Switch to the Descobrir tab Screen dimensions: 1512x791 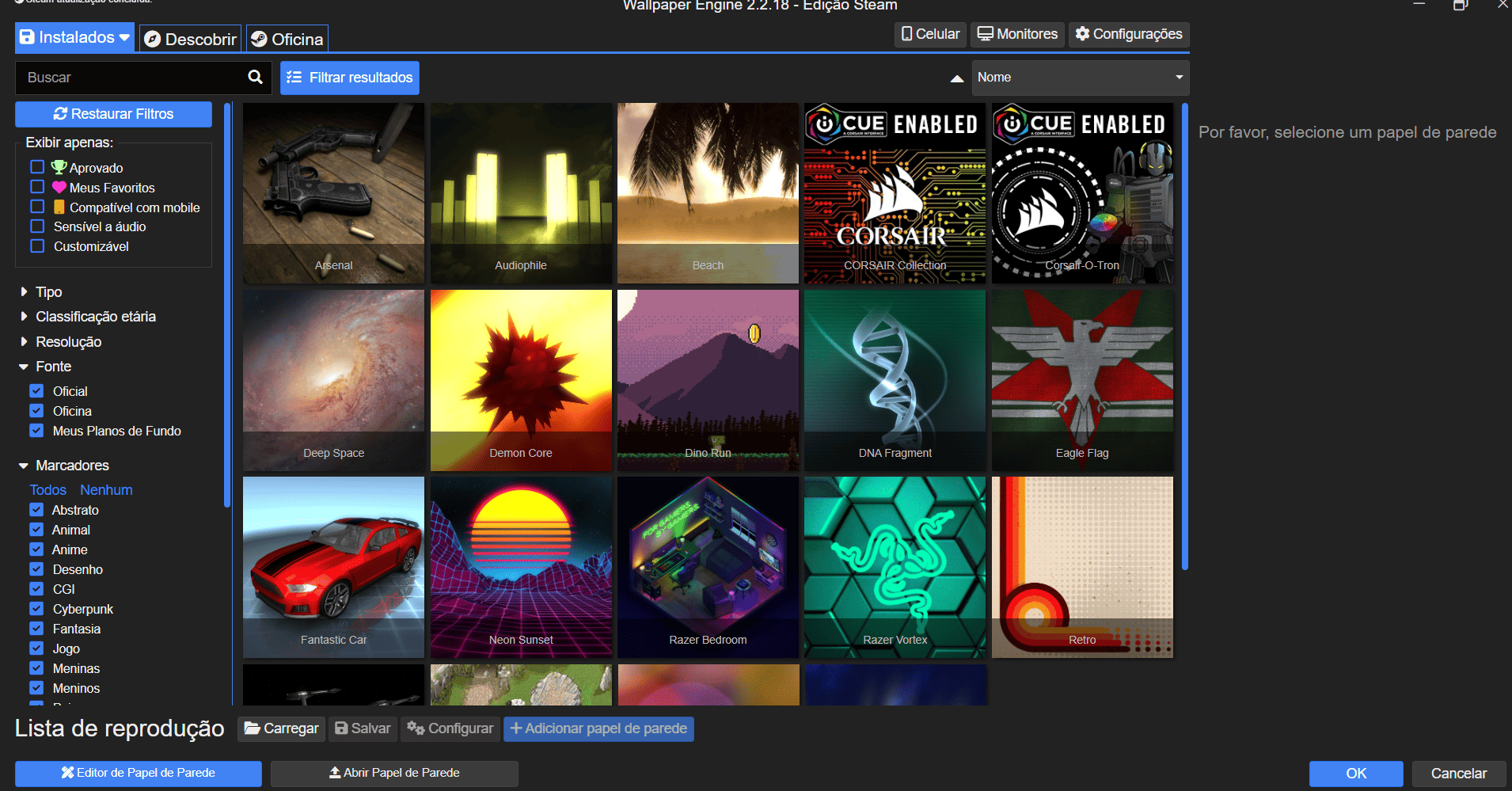[191, 39]
